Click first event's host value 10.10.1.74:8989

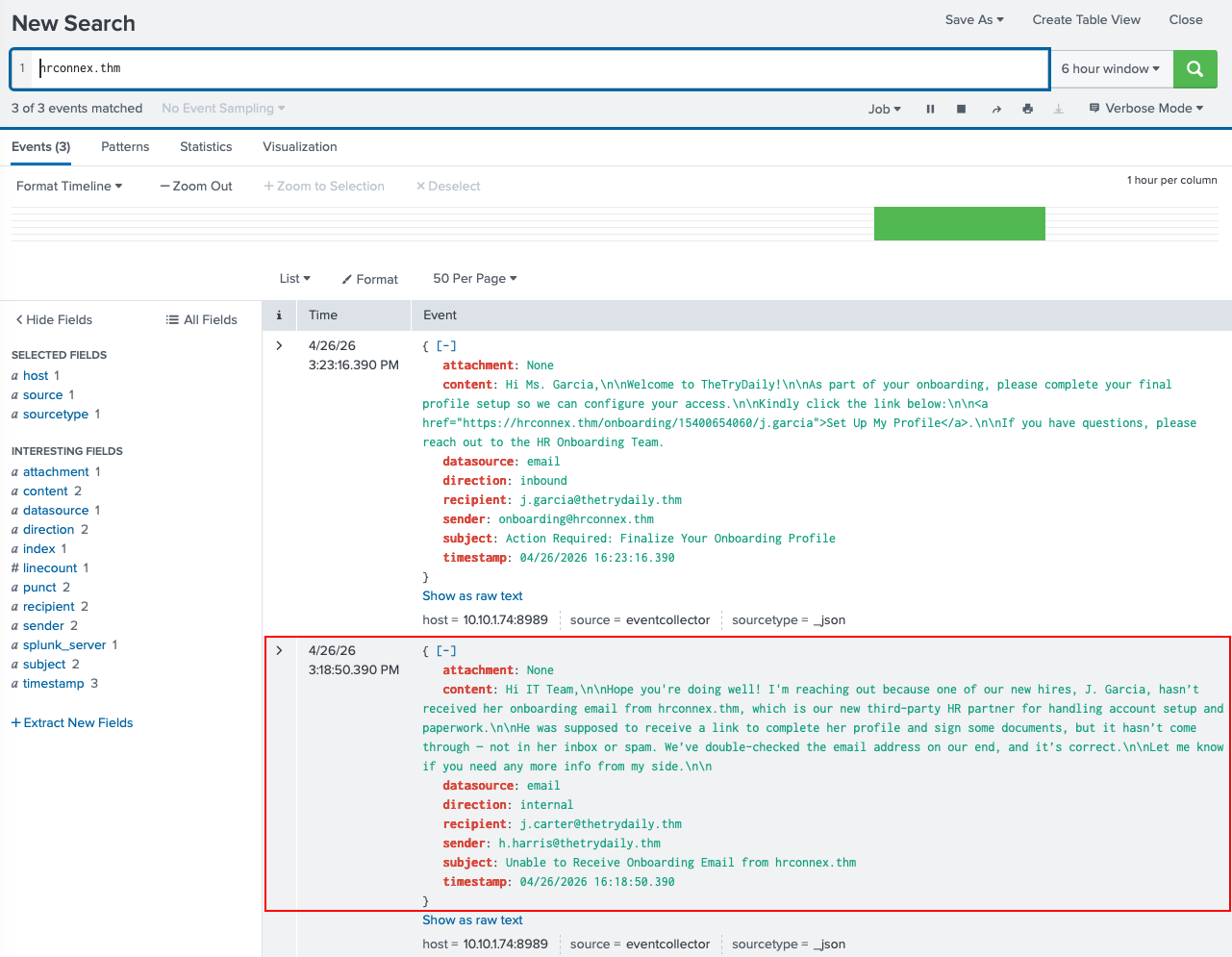click(x=506, y=619)
